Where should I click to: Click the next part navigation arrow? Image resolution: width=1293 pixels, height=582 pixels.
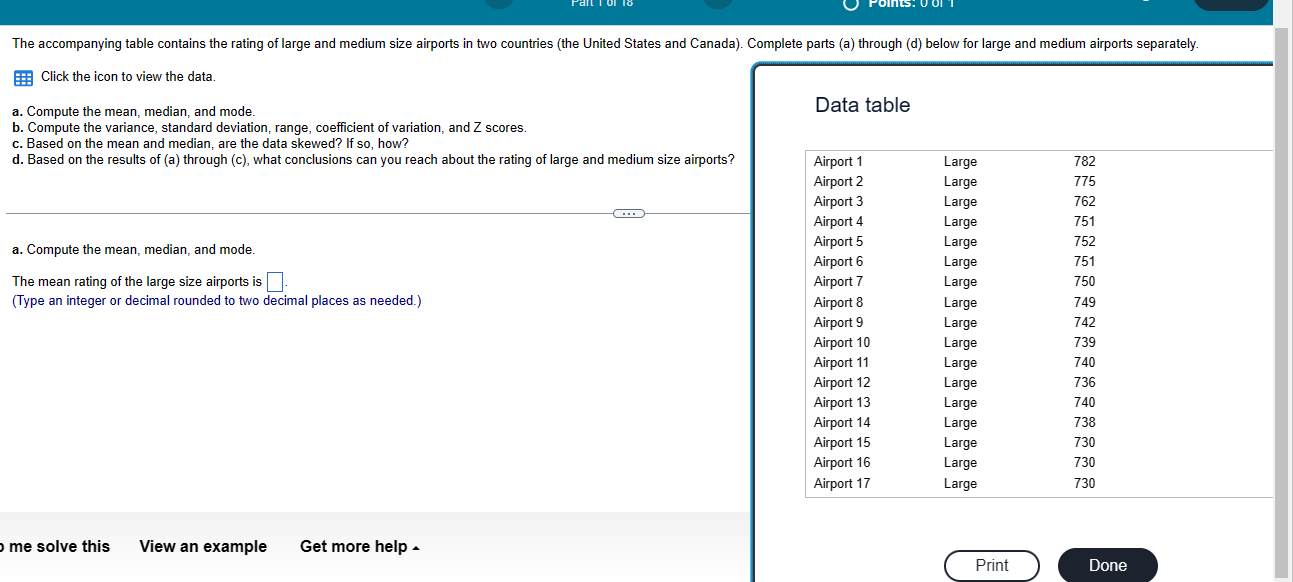point(718,4)
